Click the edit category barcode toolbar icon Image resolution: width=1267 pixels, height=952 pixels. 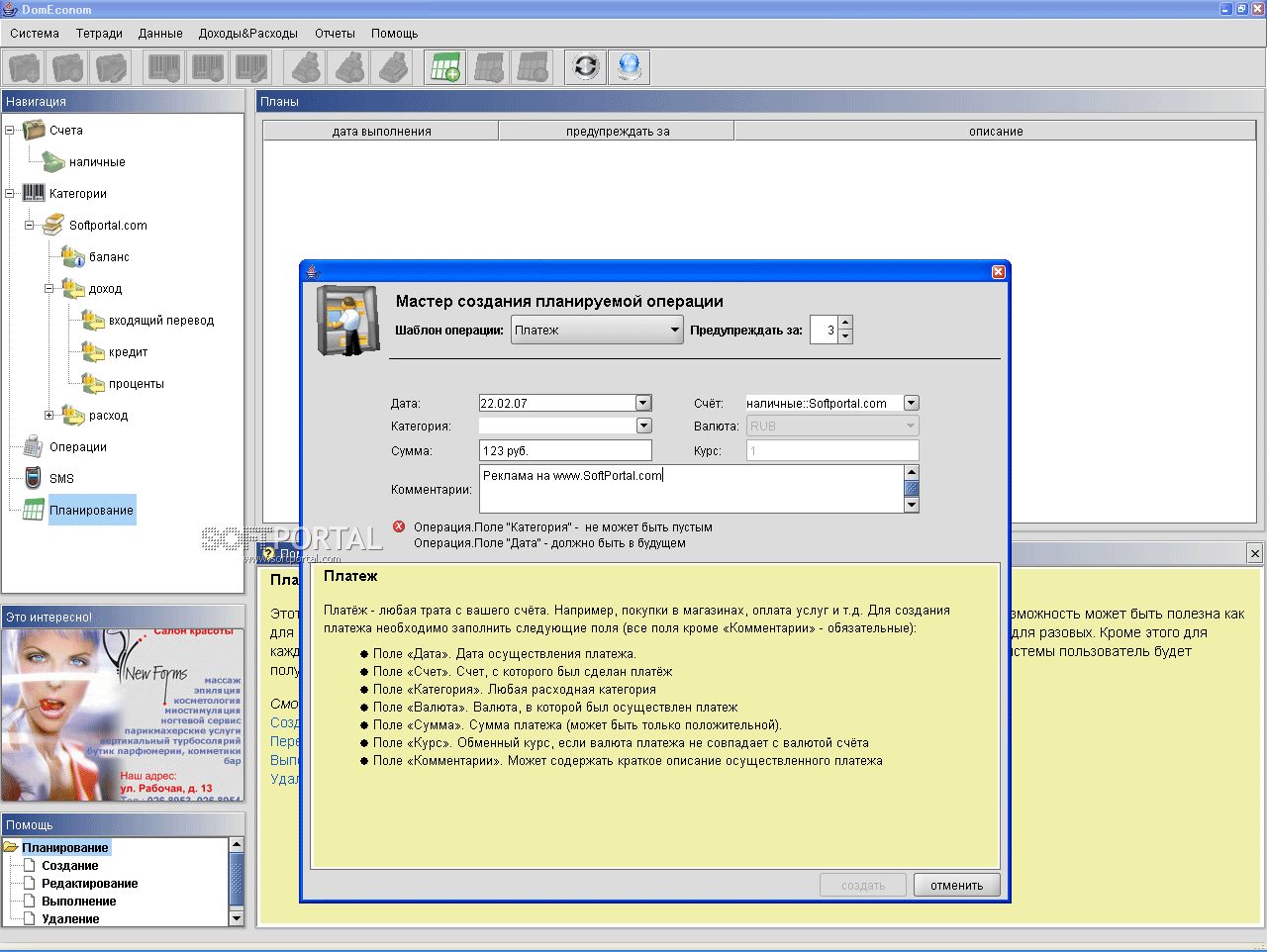pyautogui.click(x=250, y=67)
